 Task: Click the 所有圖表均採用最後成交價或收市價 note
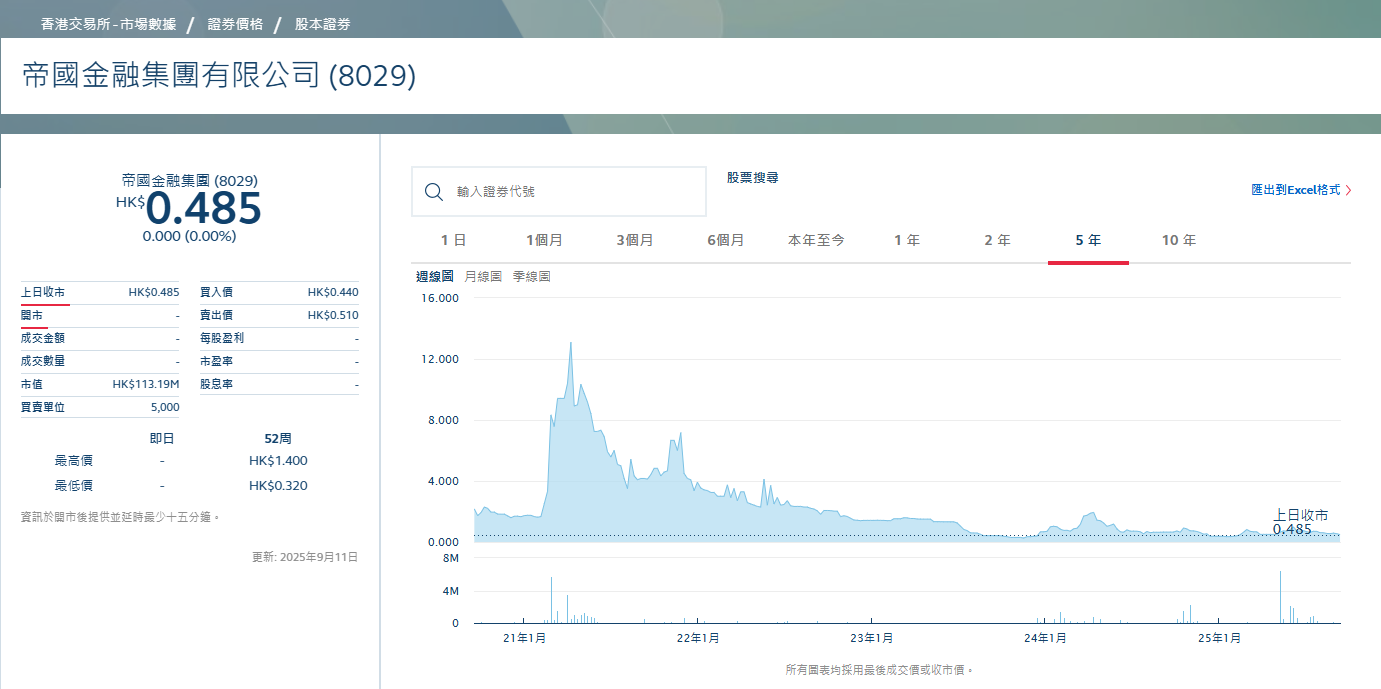tap(879, 670)
